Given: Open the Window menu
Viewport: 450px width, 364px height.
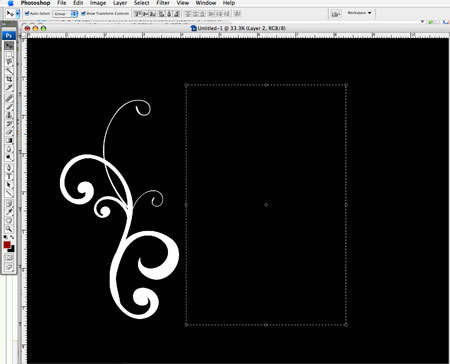Looking at the screenshot, I should 206,3.
